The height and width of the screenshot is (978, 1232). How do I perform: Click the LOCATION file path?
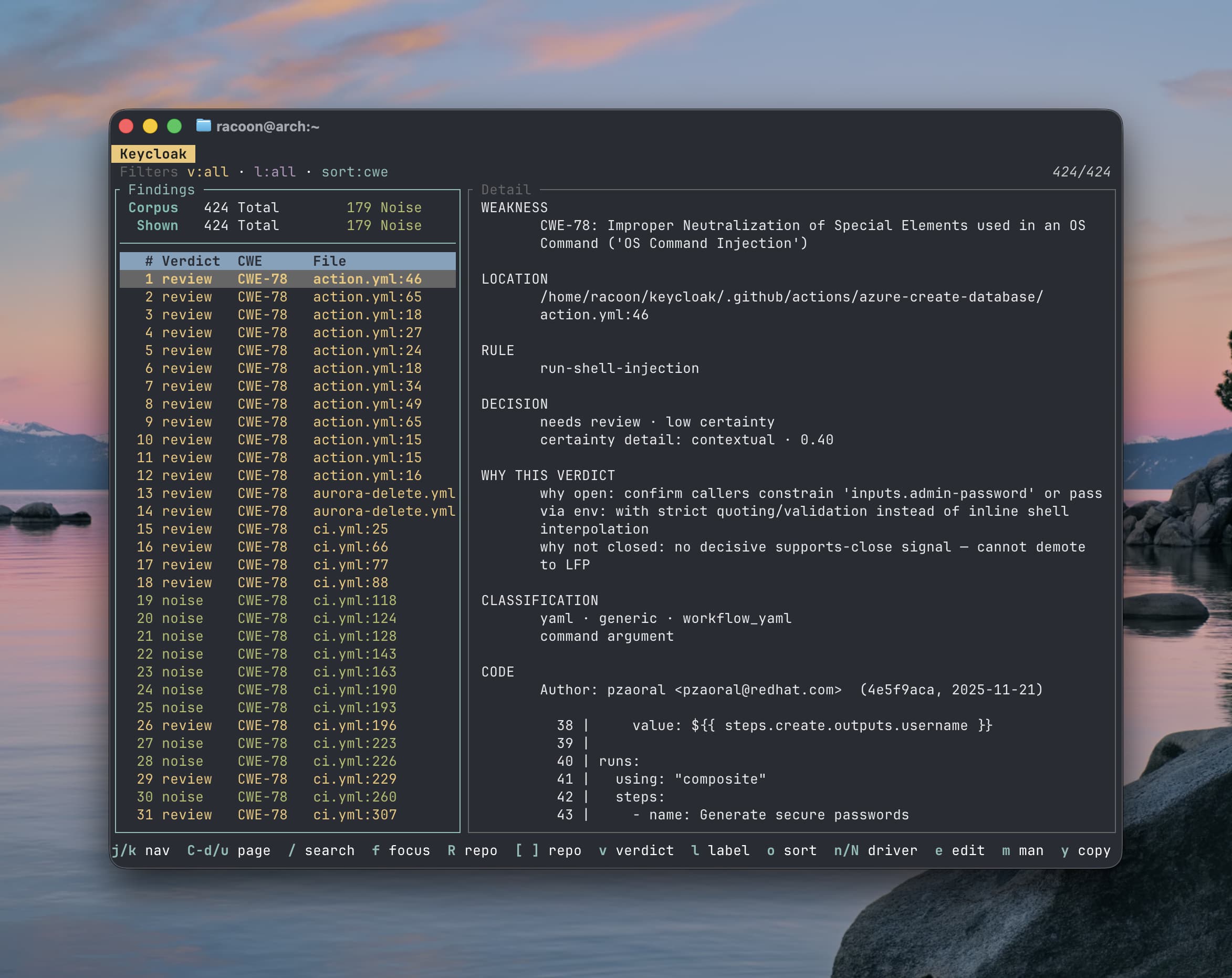coord(791,306)
